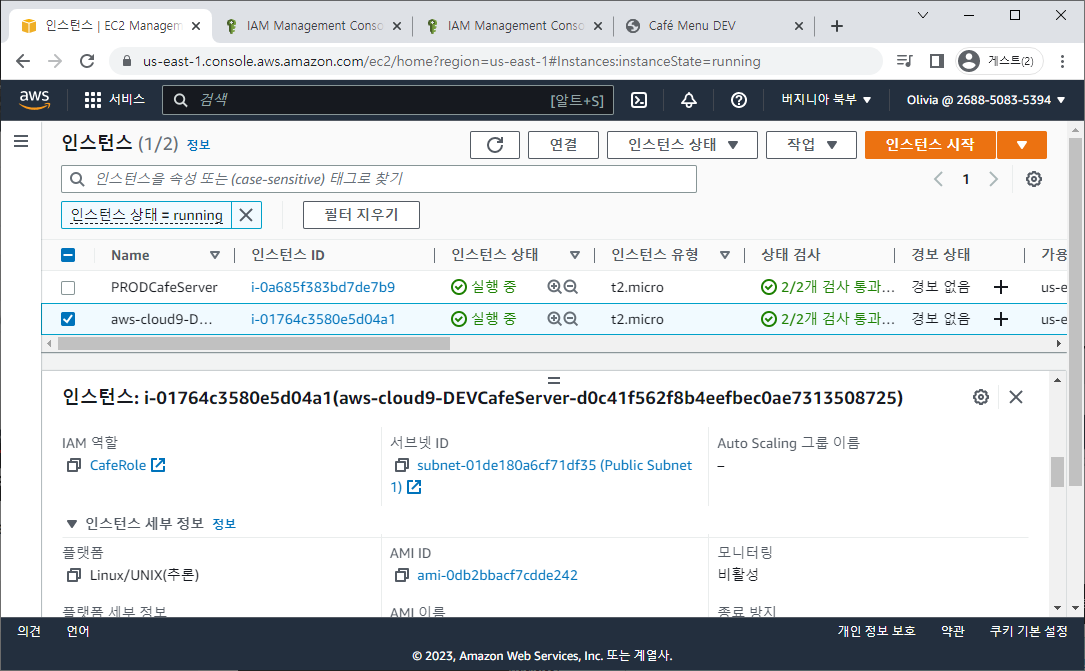
Task: Open the ami-0db2bbacf7cdde242 link
Action: [x=497, y=576]
